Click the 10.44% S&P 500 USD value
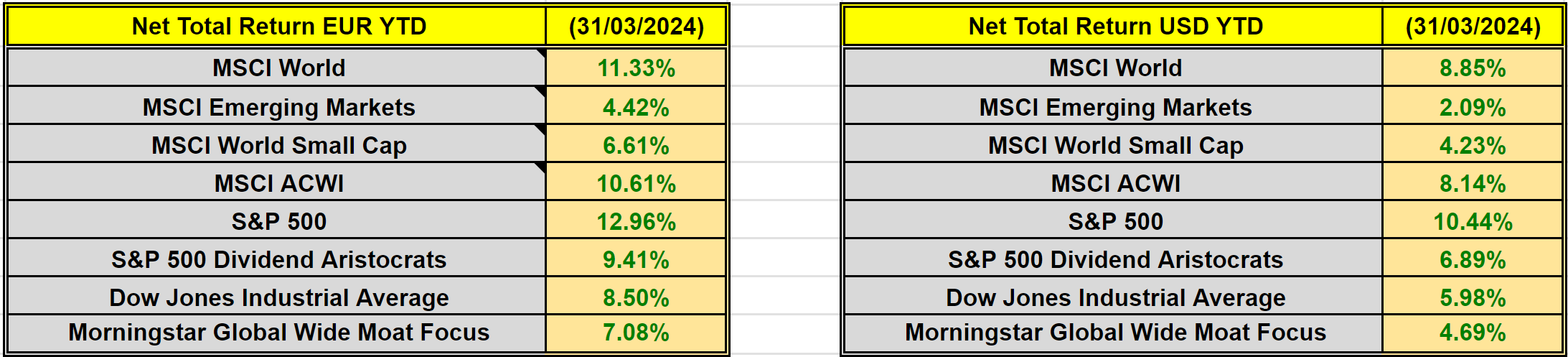 coord(1473,222)
